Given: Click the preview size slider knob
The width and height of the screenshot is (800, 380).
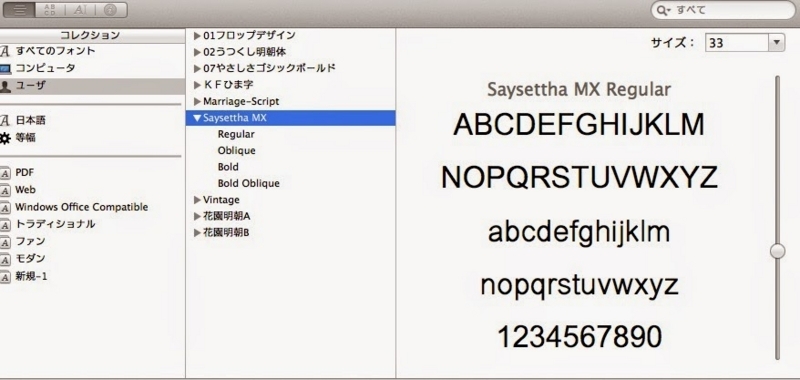Looking at the screenshot, I should point(778,251).
